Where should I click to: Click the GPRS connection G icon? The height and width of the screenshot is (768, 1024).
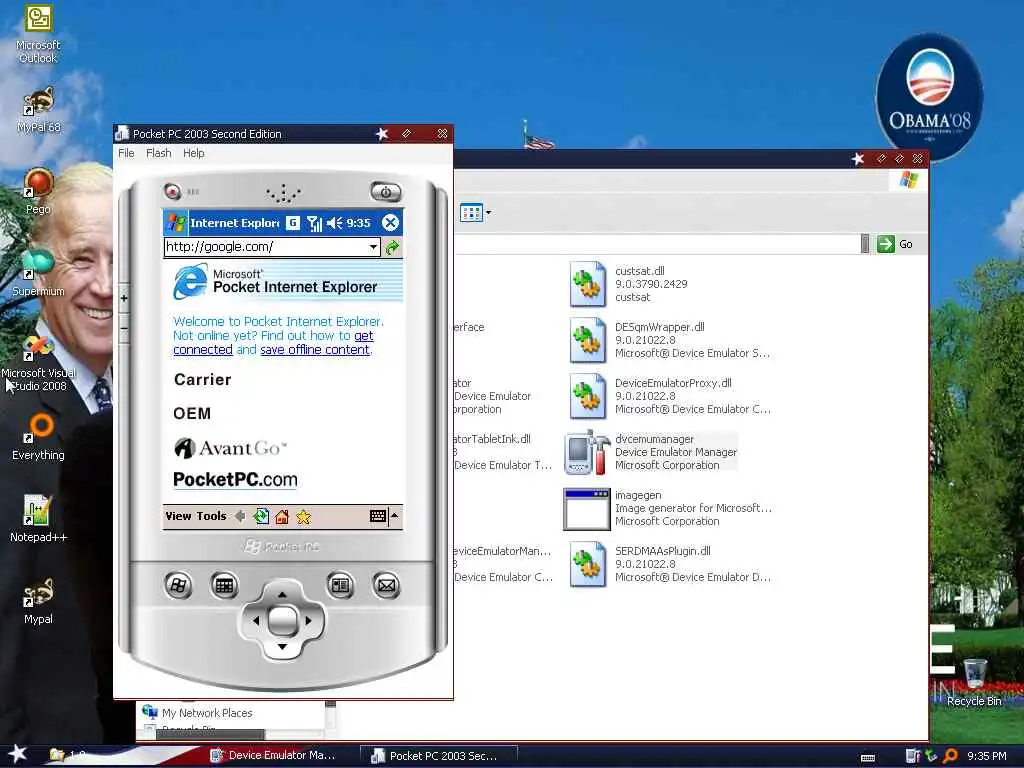pos(293,223)
